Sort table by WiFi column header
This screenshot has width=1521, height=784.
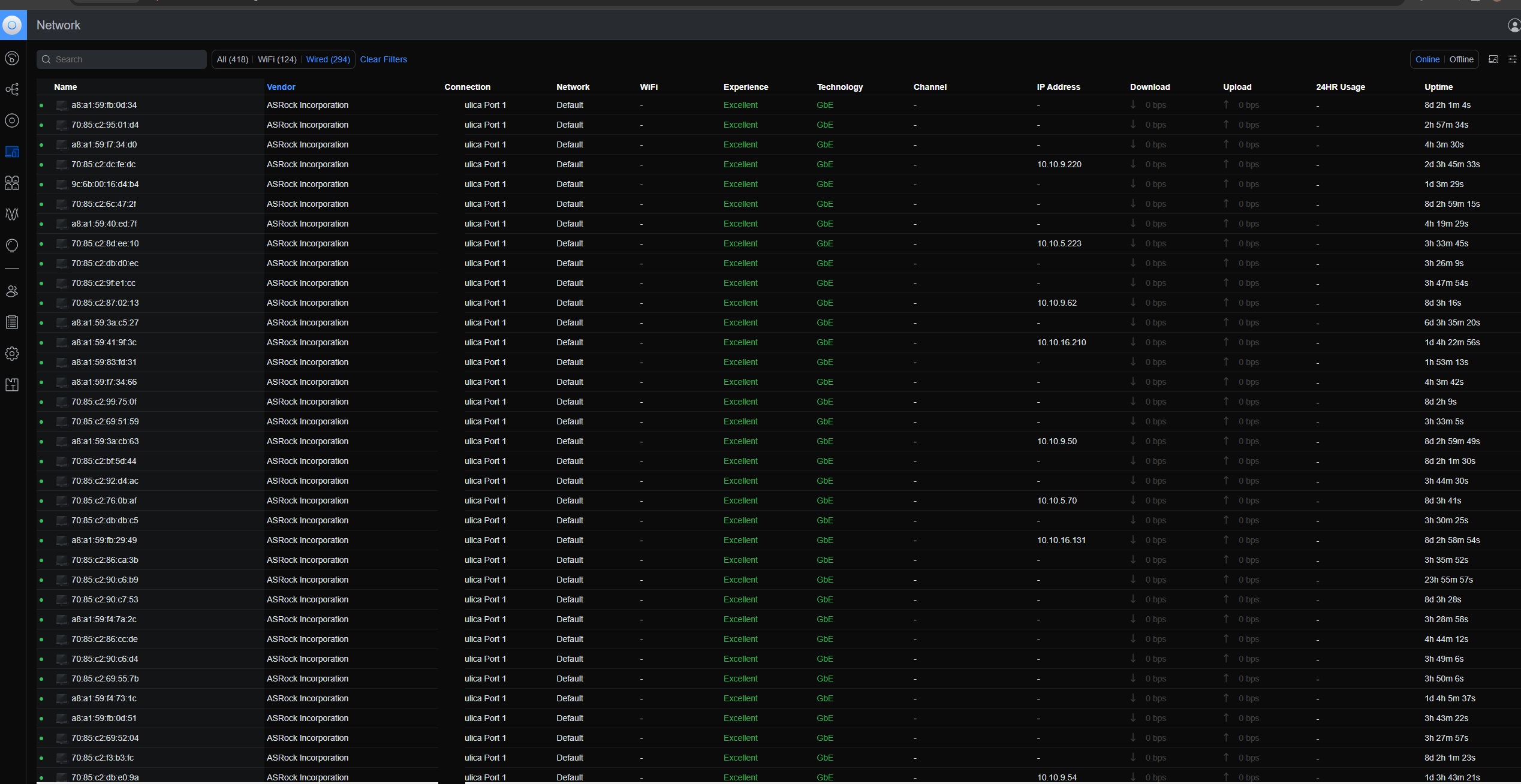click(649, 87)
